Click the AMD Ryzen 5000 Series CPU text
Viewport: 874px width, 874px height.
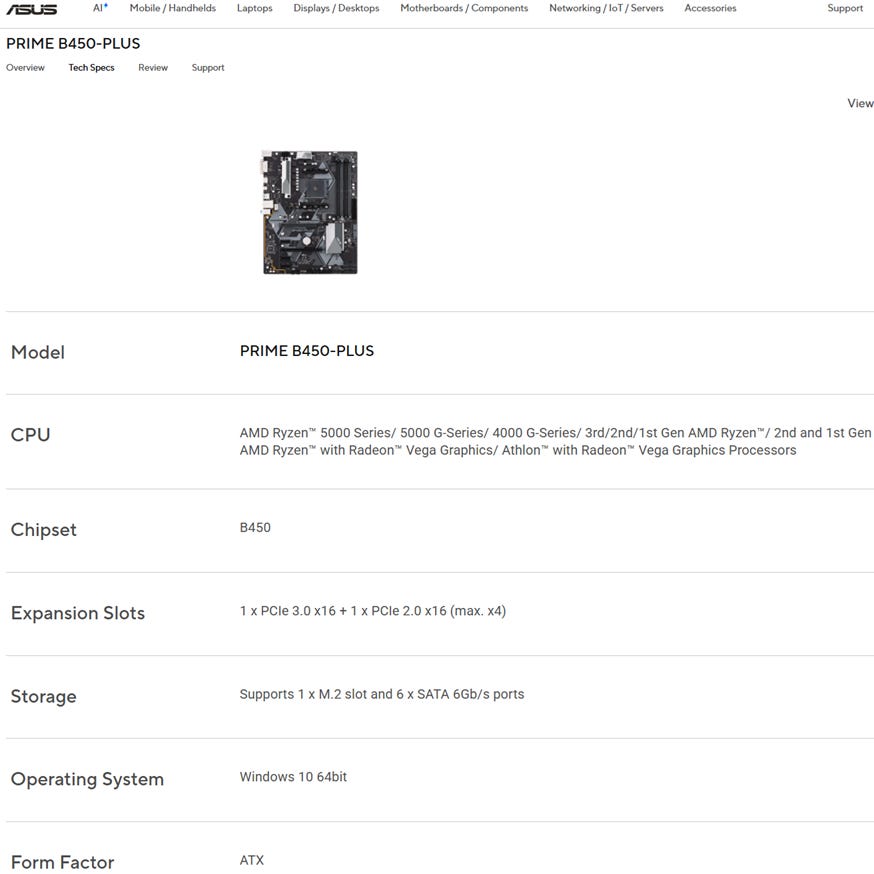555,441
